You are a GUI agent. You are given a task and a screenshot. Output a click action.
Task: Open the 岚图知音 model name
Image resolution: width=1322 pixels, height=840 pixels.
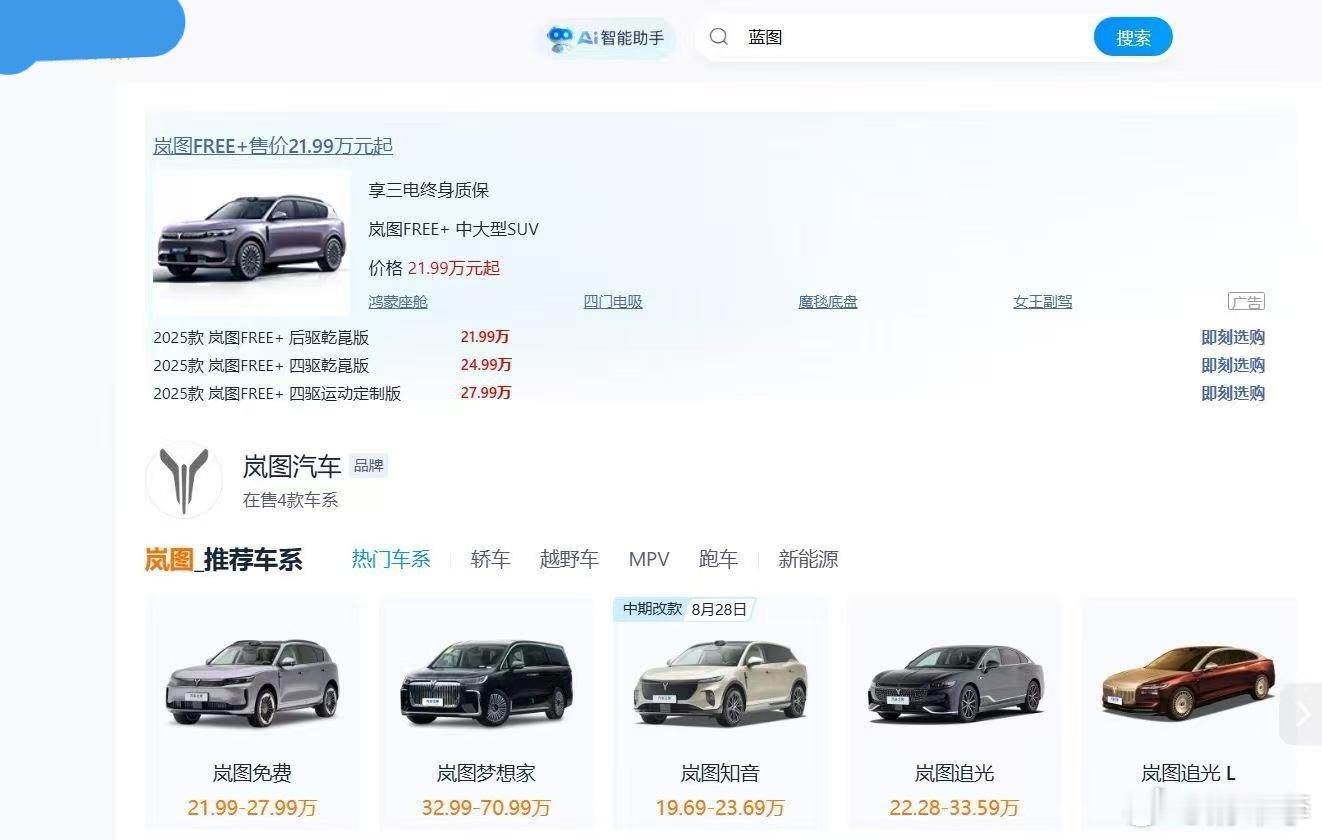coord(720,773)
